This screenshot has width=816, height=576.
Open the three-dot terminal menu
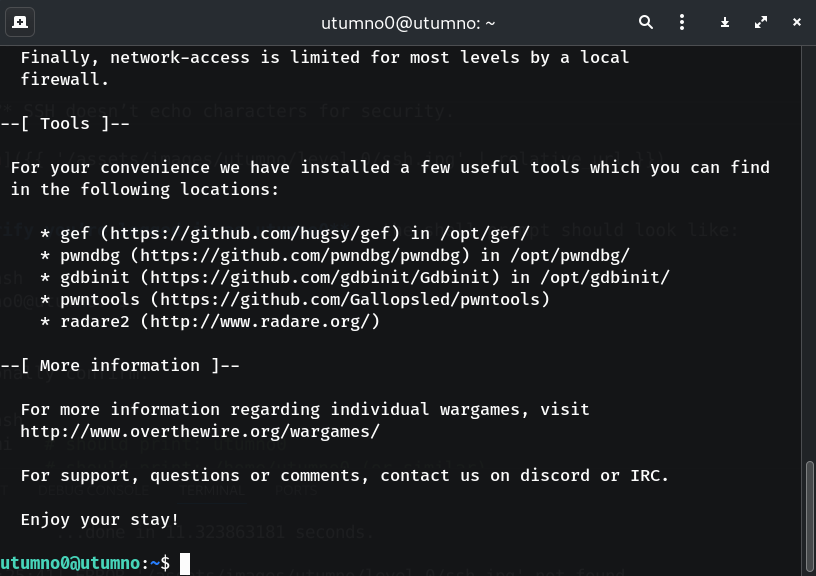point(682,22)
